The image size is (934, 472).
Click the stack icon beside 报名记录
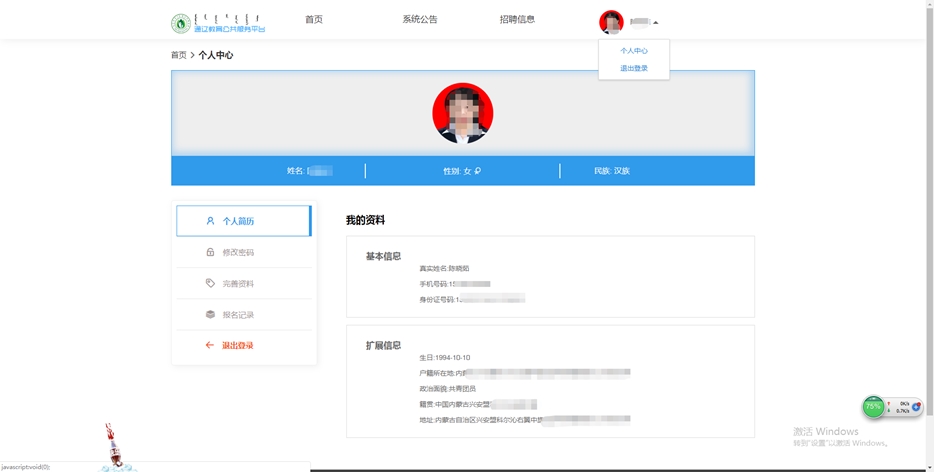(210, 314)
